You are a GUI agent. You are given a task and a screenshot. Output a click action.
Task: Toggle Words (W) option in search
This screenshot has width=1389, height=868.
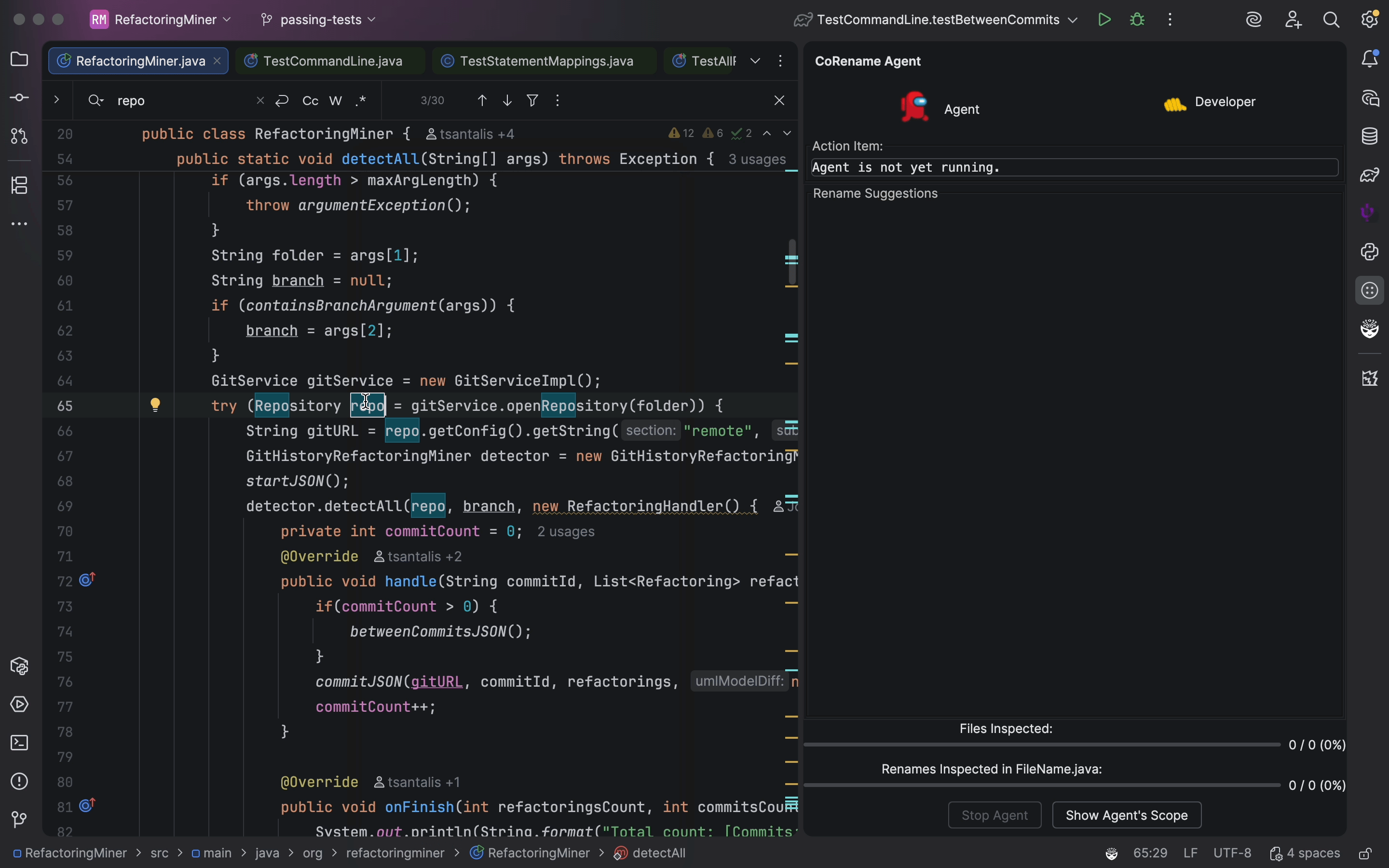point(336,101)
